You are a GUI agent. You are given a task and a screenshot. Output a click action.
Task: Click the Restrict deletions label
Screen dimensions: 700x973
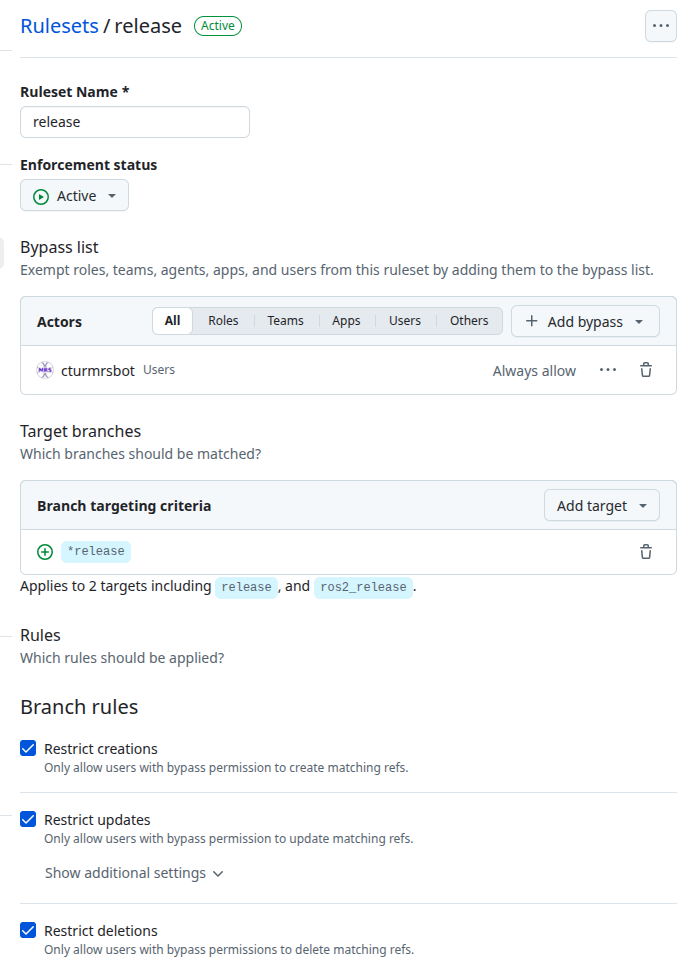pyautogui.click(x=101, y=931)
